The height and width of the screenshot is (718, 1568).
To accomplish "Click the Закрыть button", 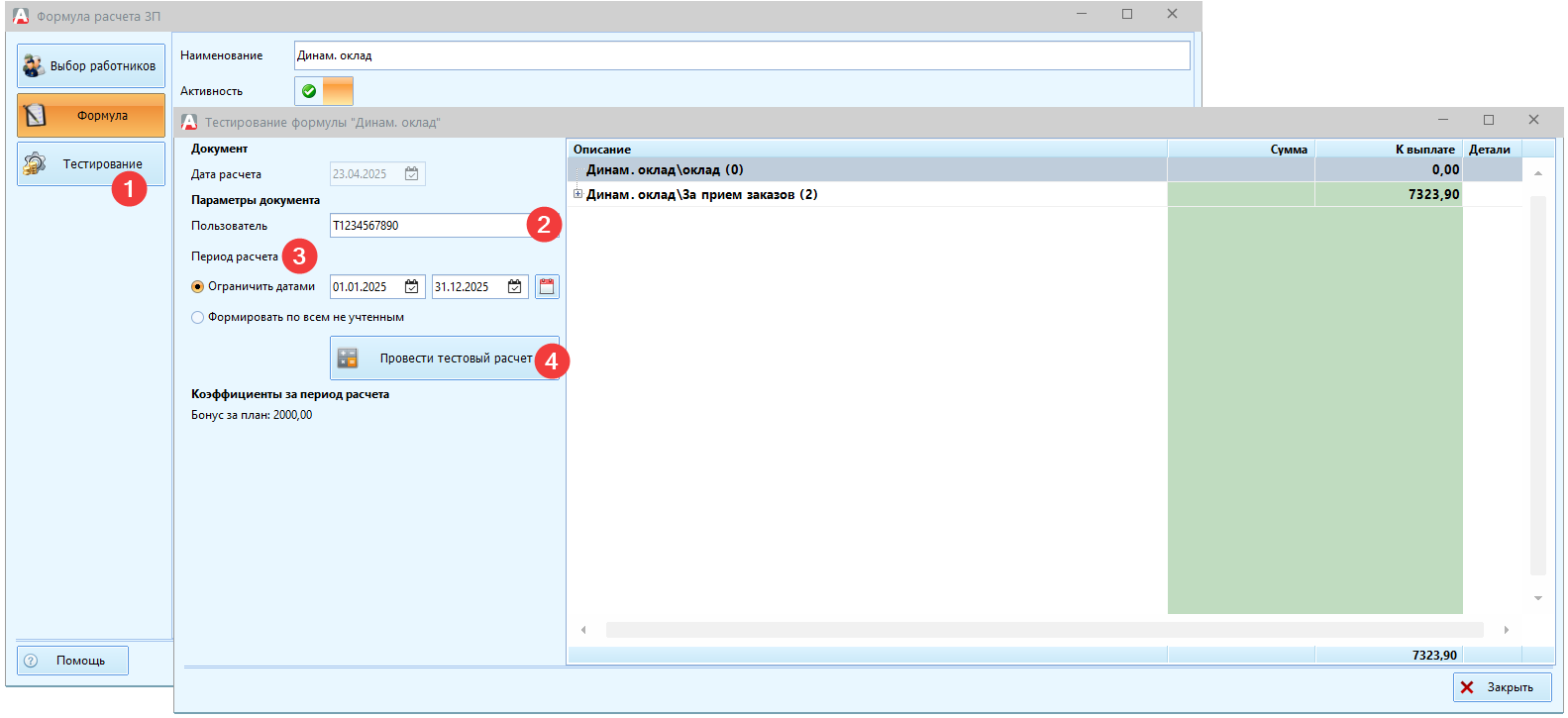I will coord(1502,687).
